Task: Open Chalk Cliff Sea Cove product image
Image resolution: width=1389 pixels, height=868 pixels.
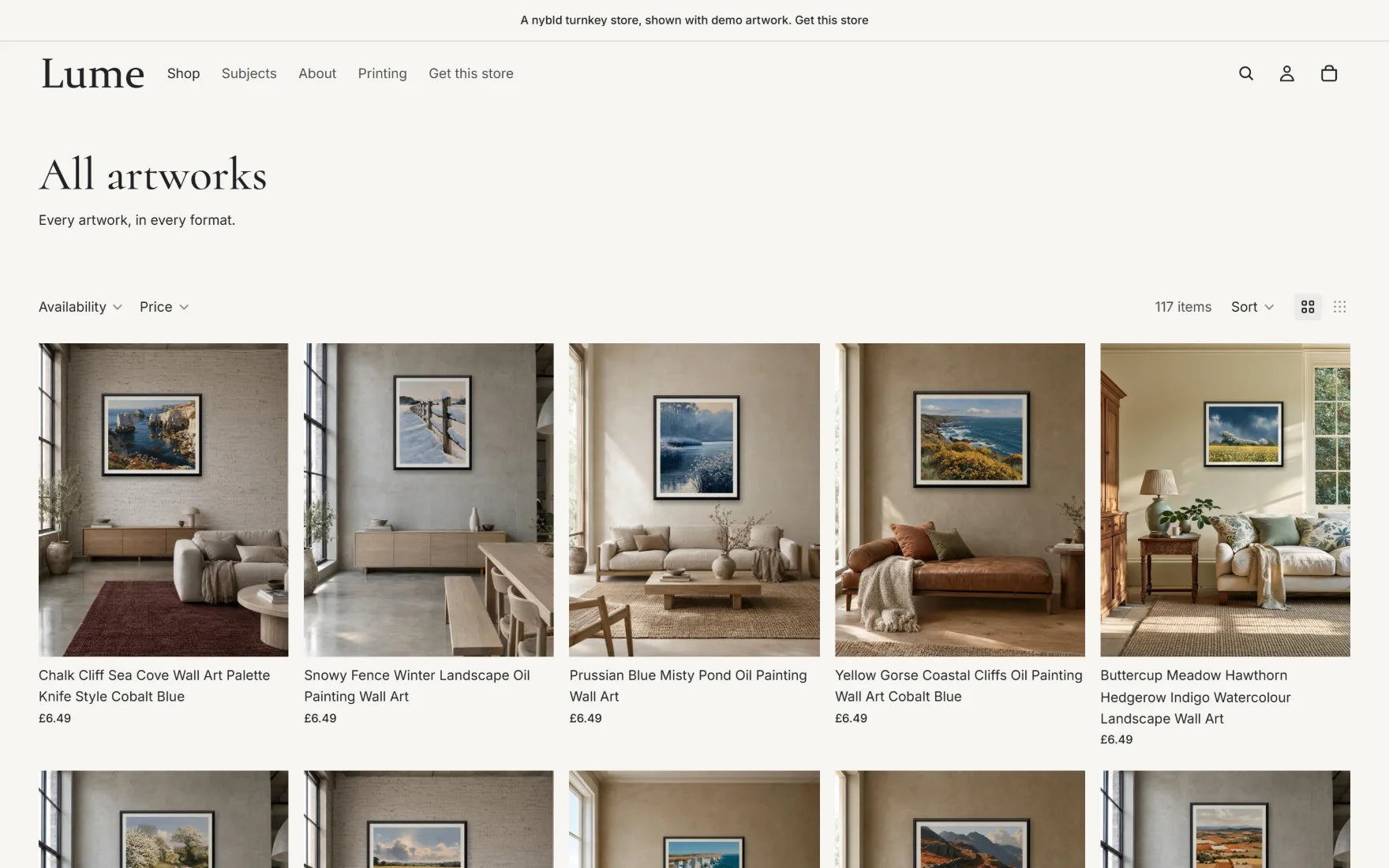Action: point(163,499)
